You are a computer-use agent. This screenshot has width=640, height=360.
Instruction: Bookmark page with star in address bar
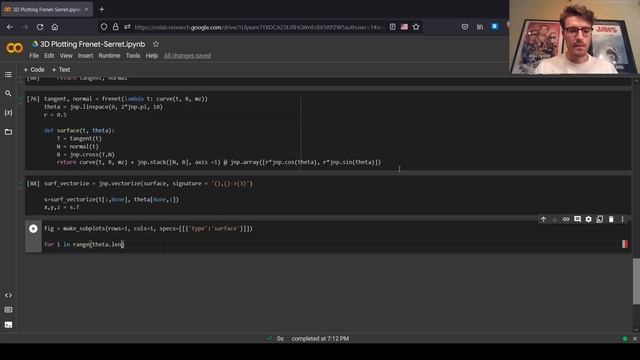point(416,27)
